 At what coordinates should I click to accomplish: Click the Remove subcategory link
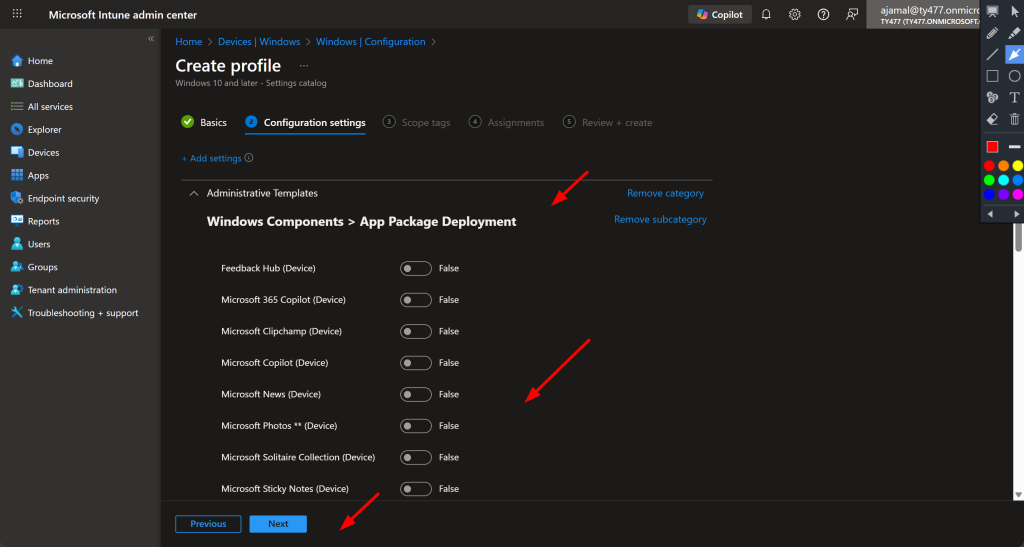pos(660,219)
